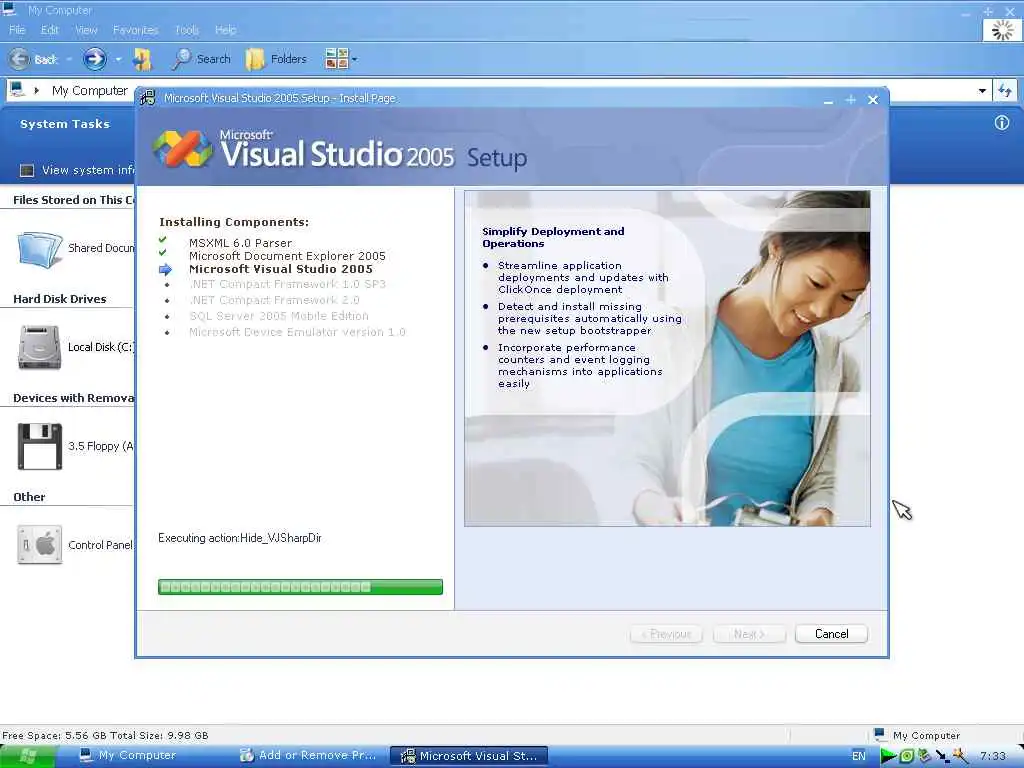The image size is (1024, 768).
Task: Click the Visual Studio setup title bar icon
Action: [148, 98]
